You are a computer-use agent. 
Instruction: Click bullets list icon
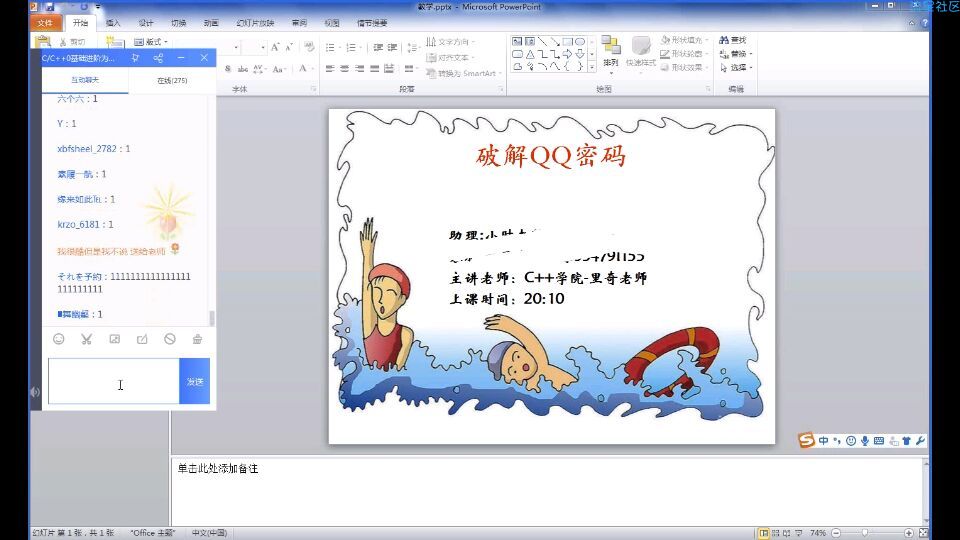pos(331,47)
